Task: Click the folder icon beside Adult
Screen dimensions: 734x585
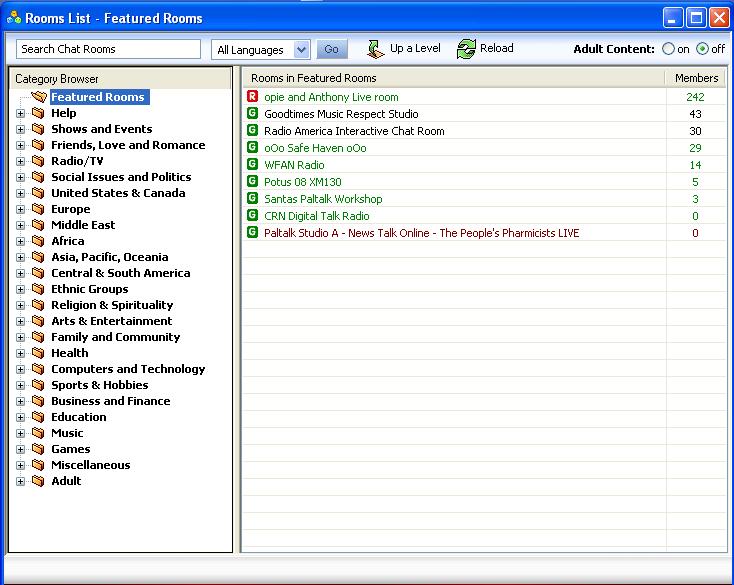Action: [38, 481]
